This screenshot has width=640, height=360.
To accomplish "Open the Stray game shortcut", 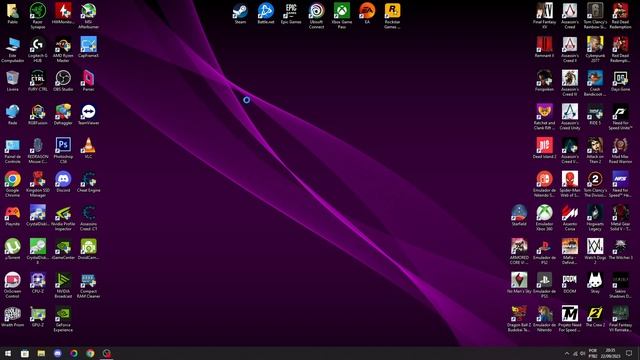I will coord(595,283).
